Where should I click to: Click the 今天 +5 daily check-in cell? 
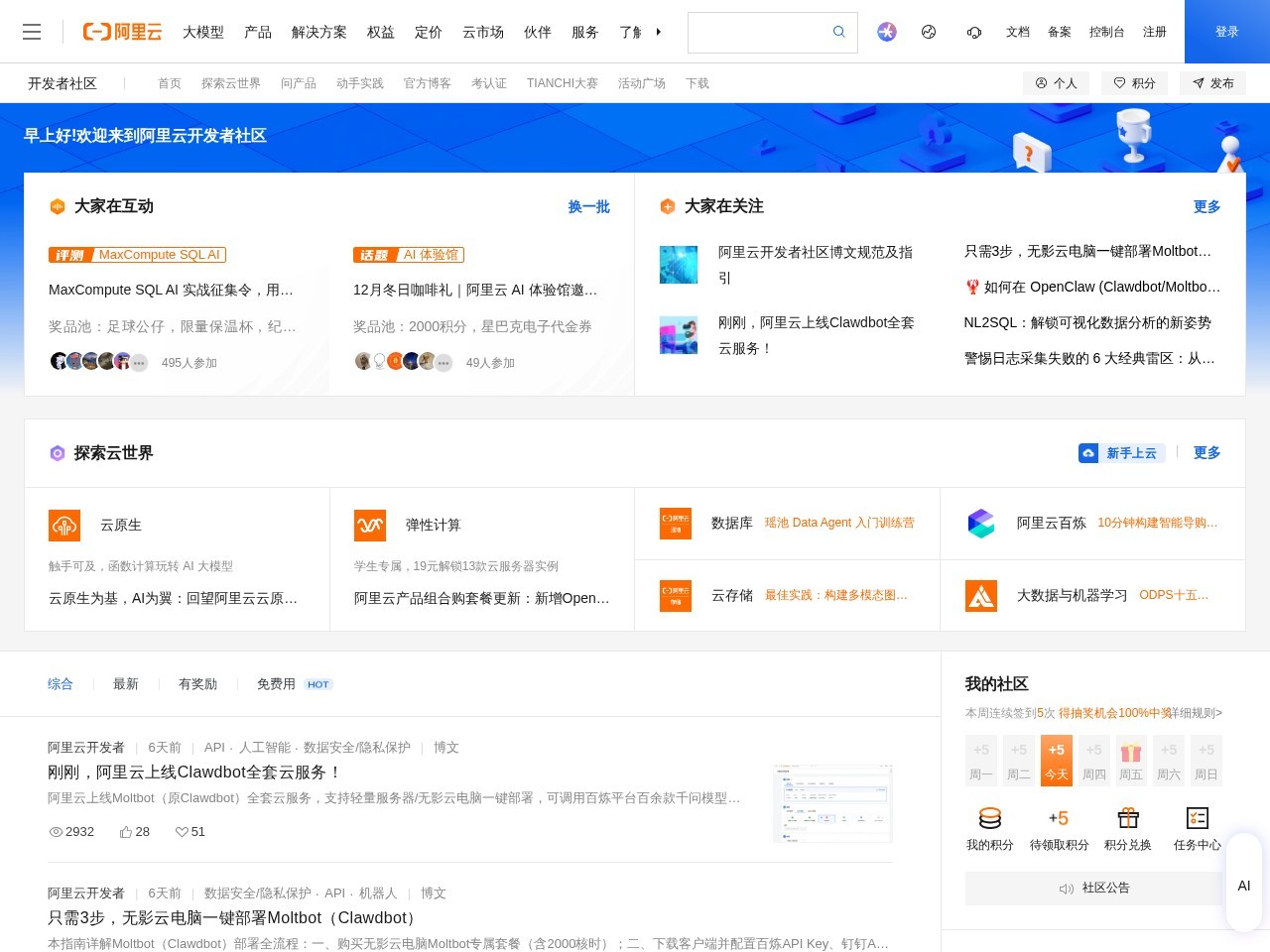coord(1056,761)
